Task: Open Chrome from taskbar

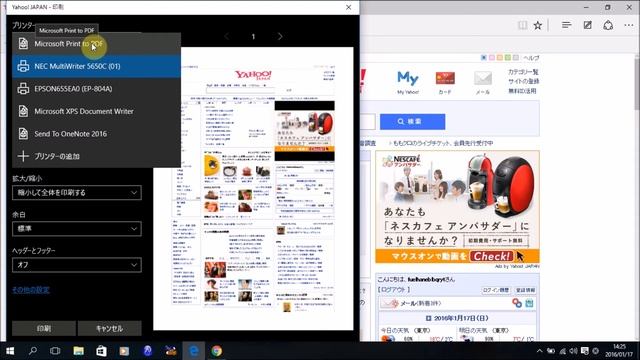Action: click(x=217, y=351)
